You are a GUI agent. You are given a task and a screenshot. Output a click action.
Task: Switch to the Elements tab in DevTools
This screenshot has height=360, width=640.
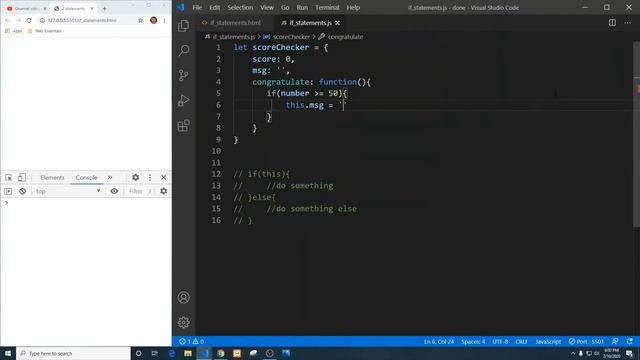tap(52, 178)
